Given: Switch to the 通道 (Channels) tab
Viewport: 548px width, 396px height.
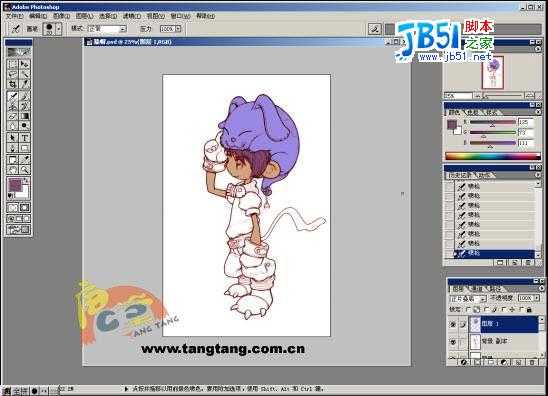Looking at the screenshot, I should pyautogui.click(x=477, y=289).
